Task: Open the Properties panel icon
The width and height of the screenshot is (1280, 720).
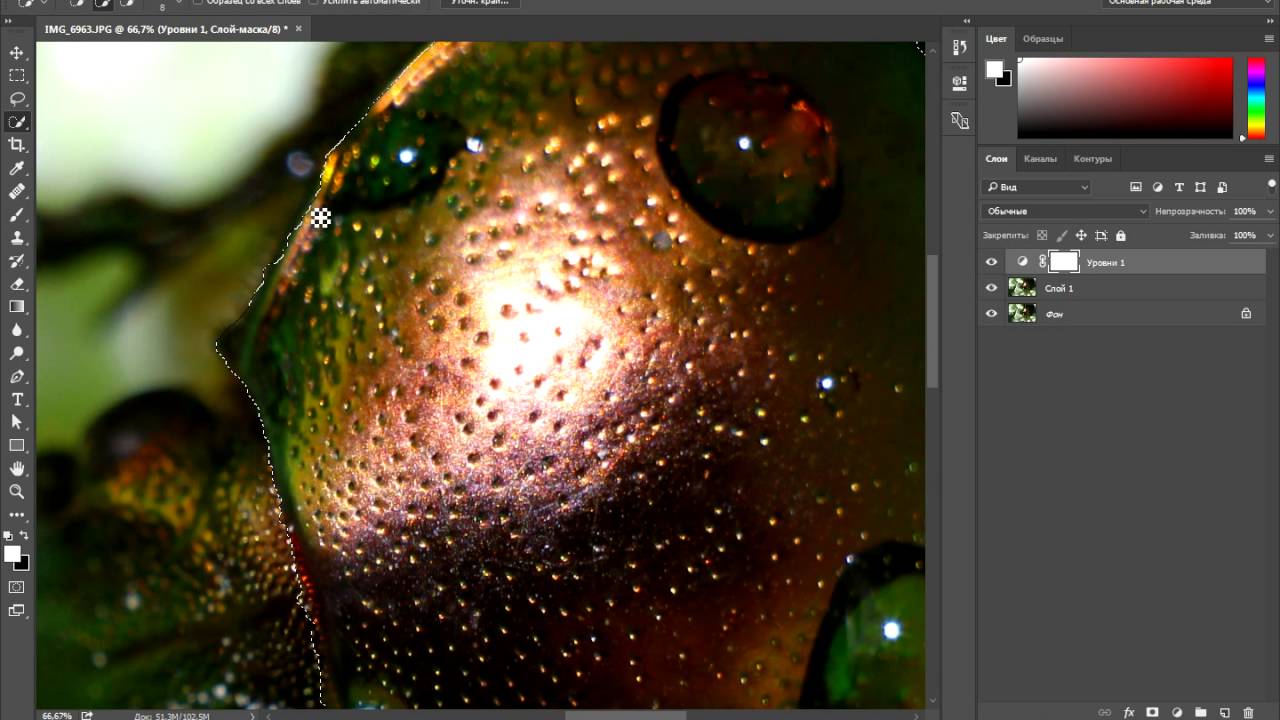Action: (959, 82)
